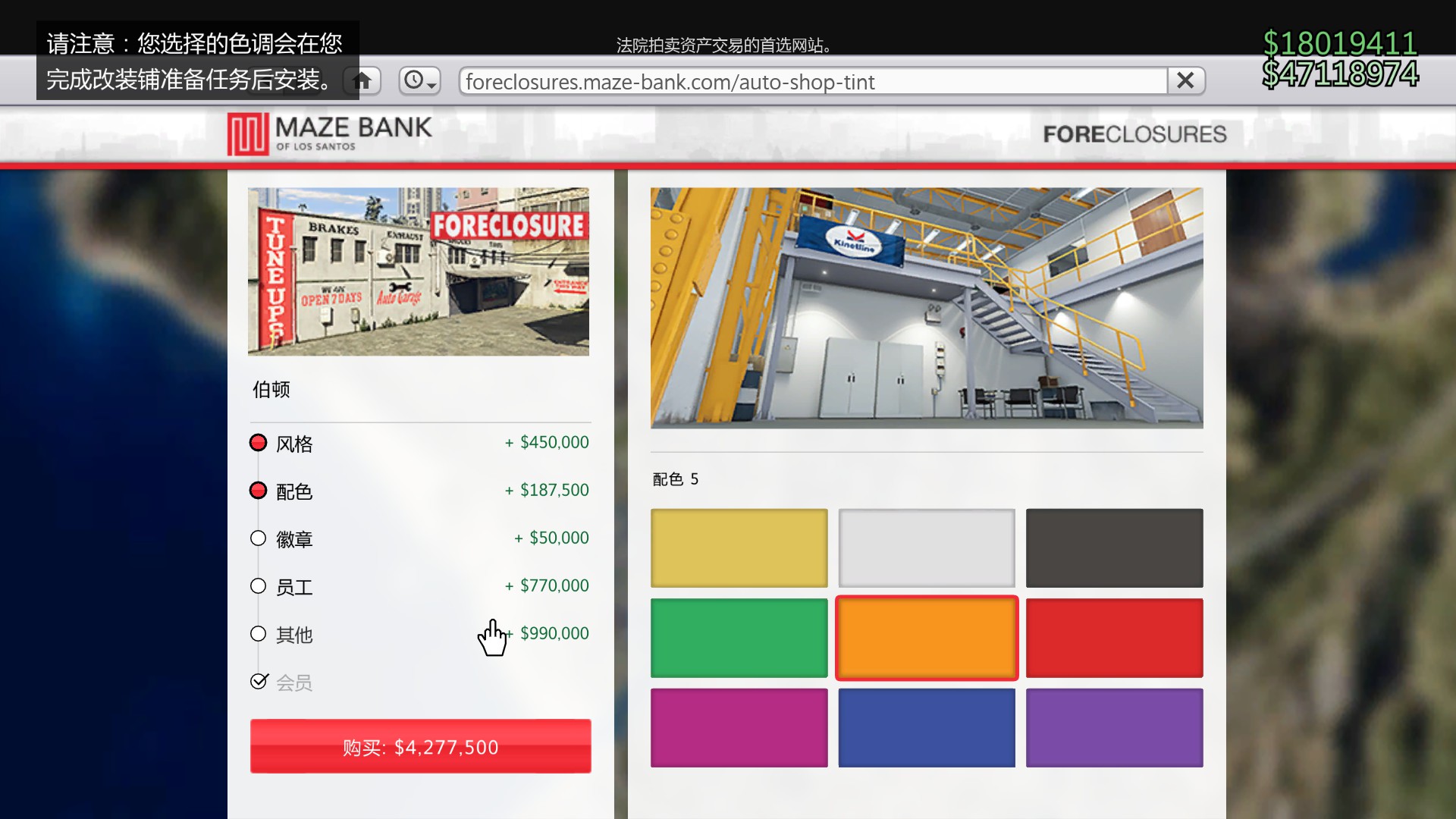Toggle the 会员 checkmark option
The height and width of the screenshot is (819, 1456).
coord(259,681)
